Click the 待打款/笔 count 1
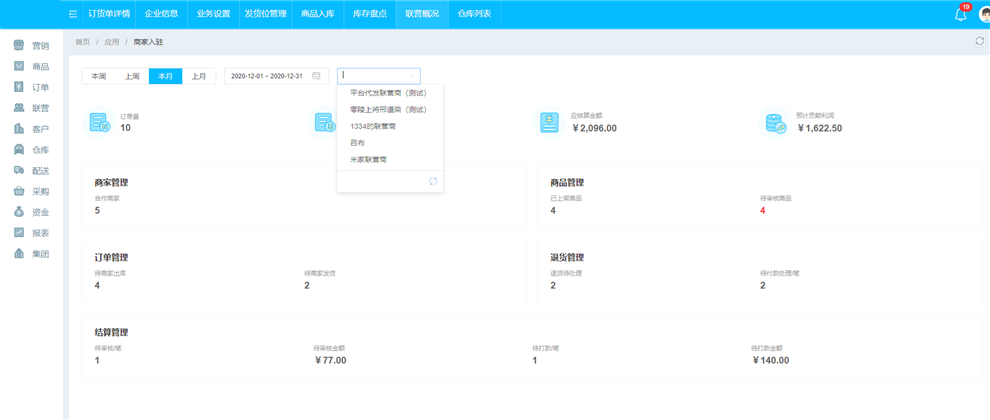 (x=535, y=361)
